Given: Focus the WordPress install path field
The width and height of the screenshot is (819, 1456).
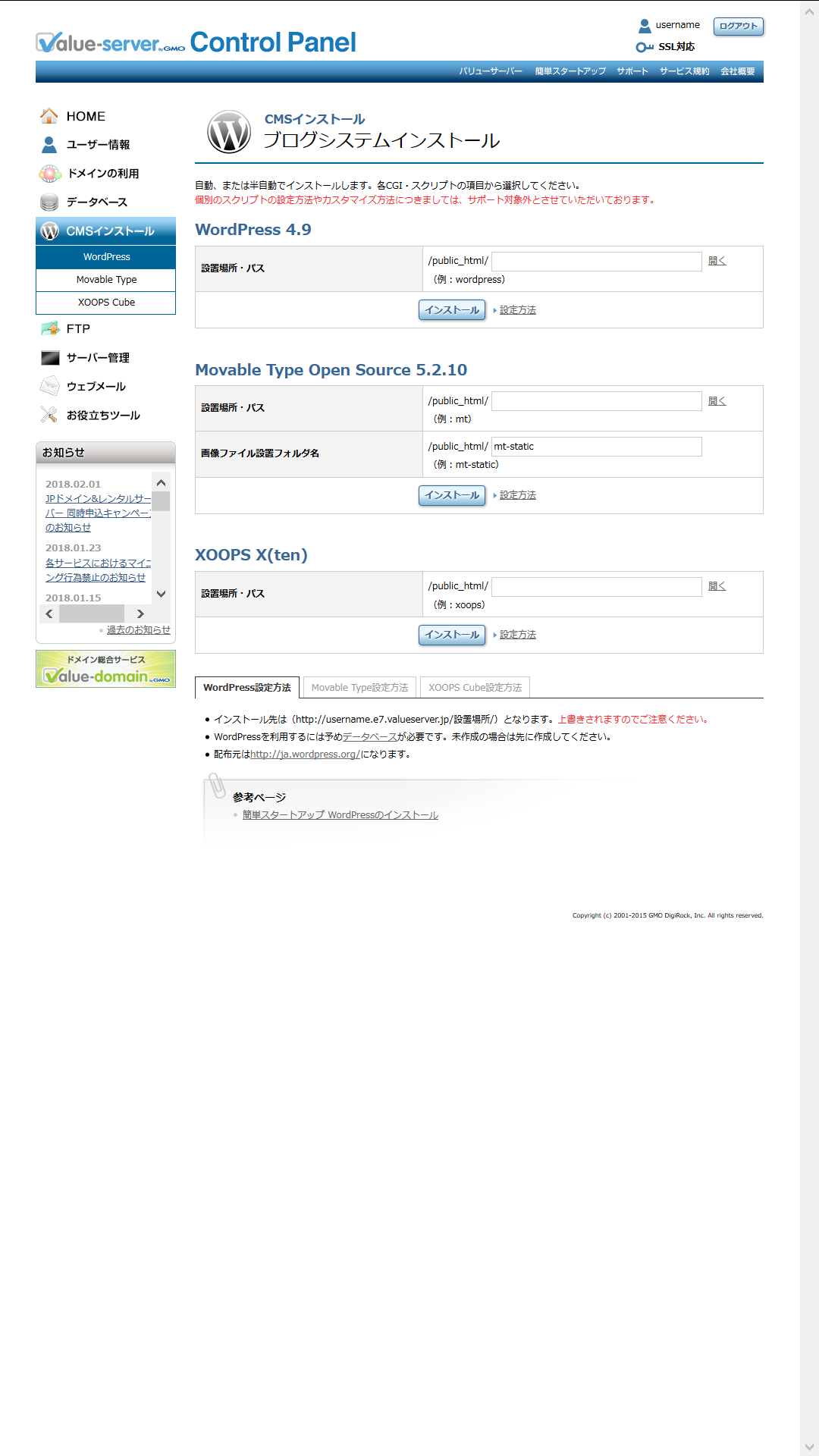Looking at the screenshot, I should 596,262.
